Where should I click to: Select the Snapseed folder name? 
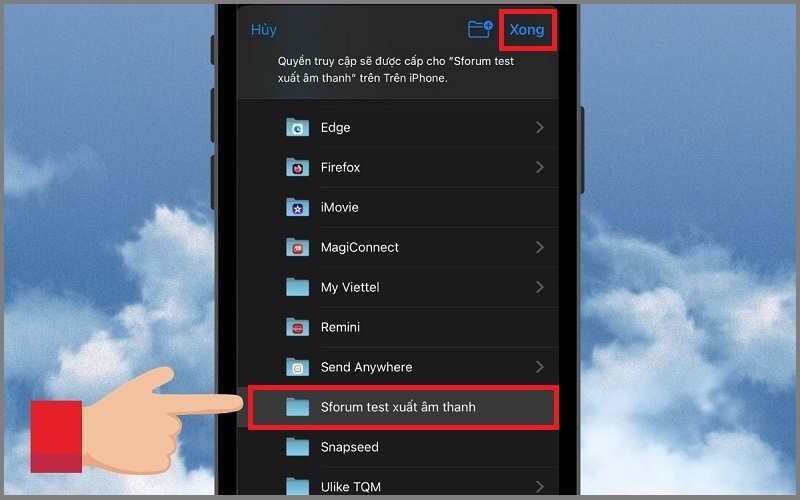coord(349,447)
